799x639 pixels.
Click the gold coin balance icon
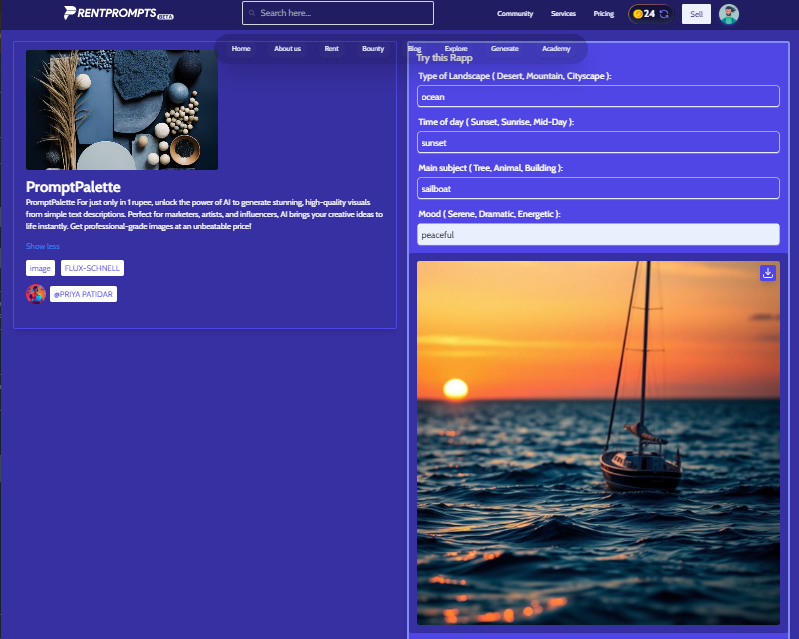coord(637,14)
